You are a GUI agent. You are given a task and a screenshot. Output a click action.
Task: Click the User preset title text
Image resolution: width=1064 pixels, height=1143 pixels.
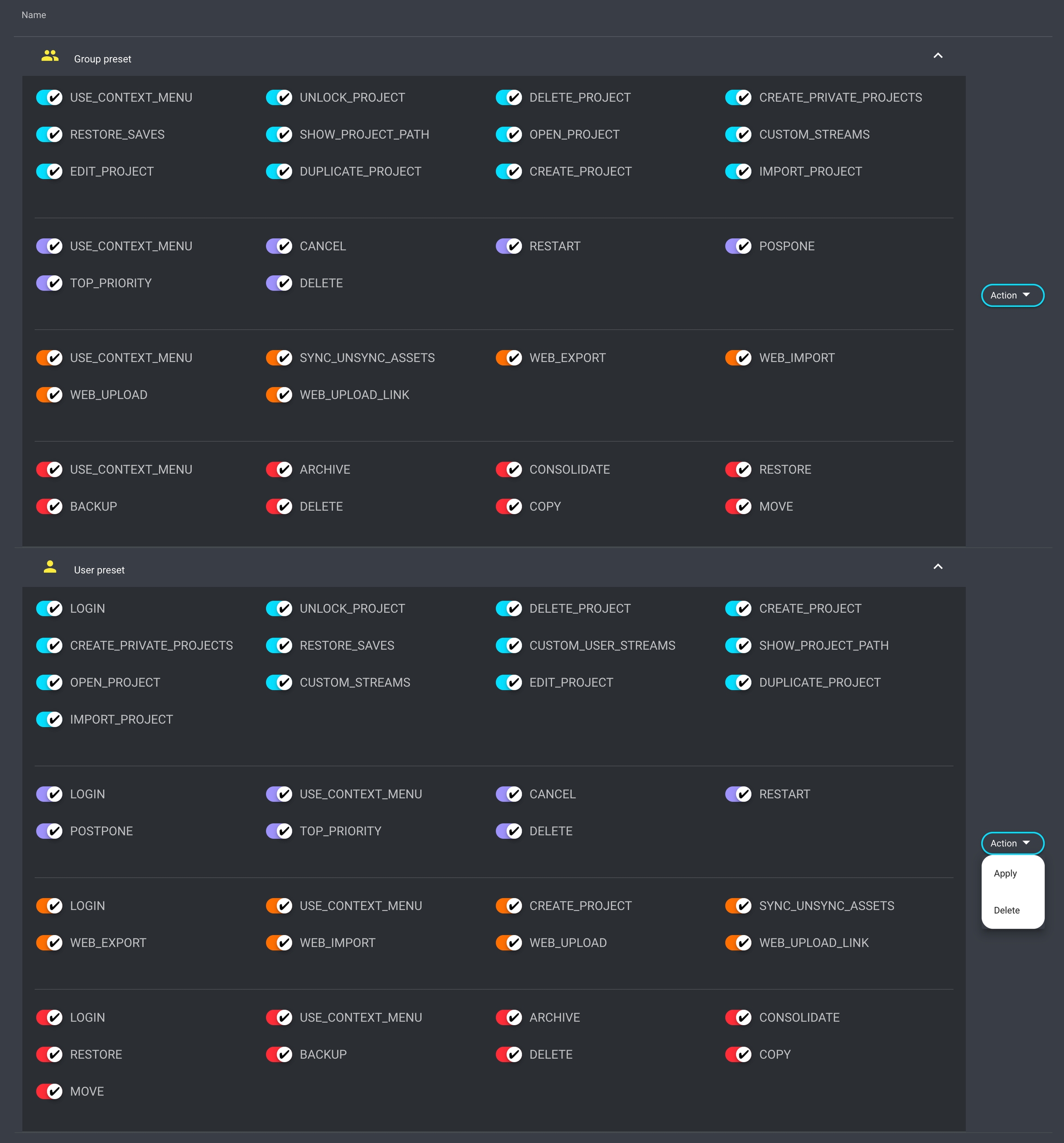coord(99,571)
